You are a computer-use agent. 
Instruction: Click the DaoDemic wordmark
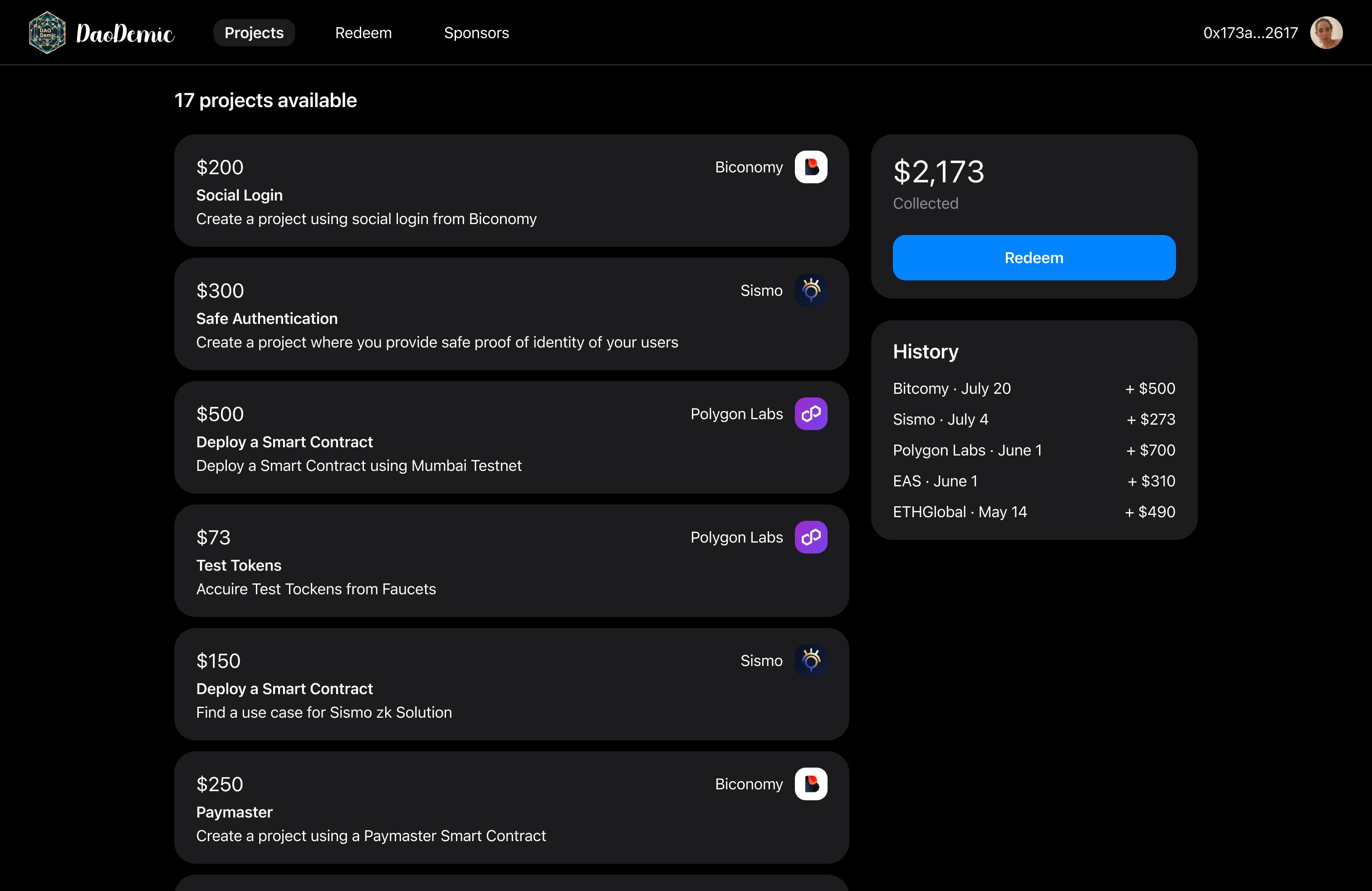pos(125,34)
